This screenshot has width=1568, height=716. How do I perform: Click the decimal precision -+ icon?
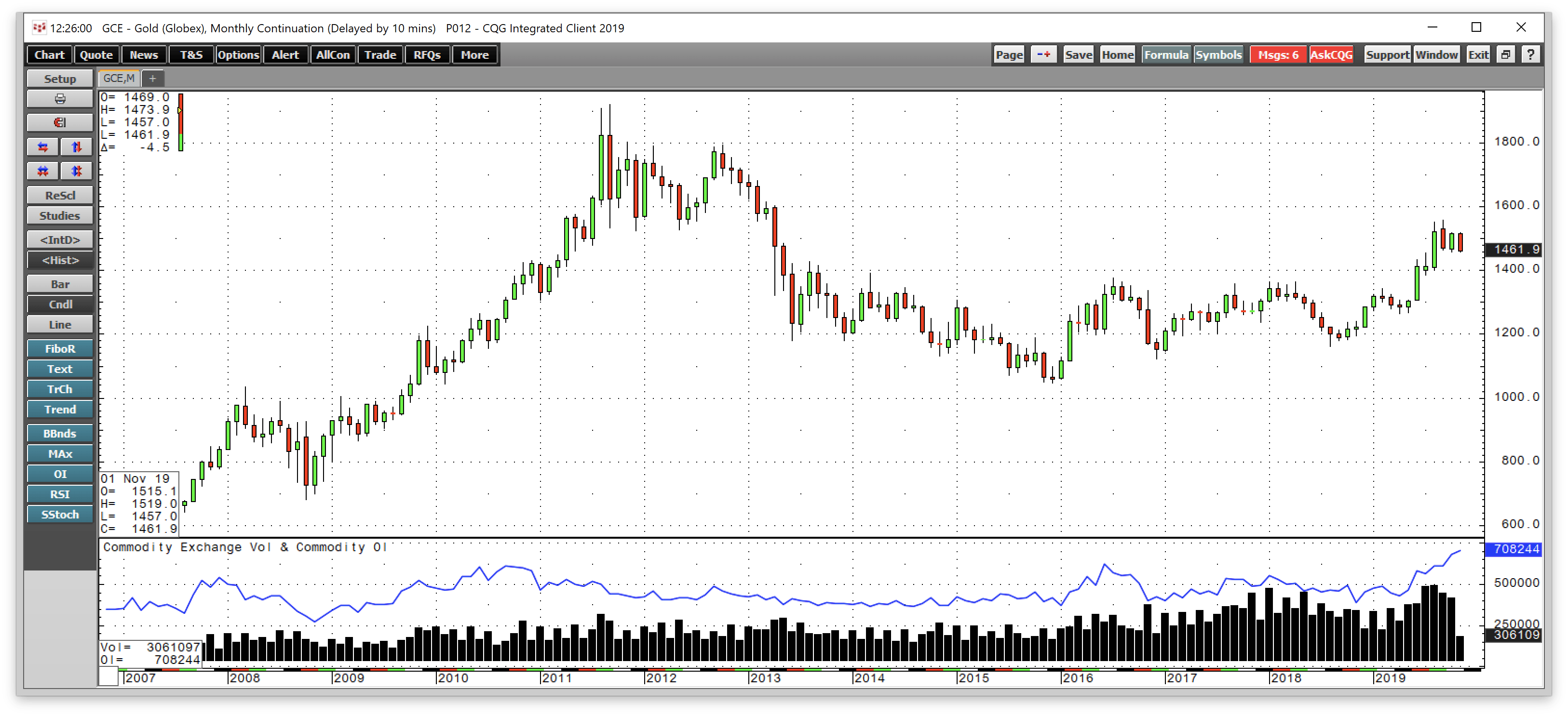[1043, 54]
